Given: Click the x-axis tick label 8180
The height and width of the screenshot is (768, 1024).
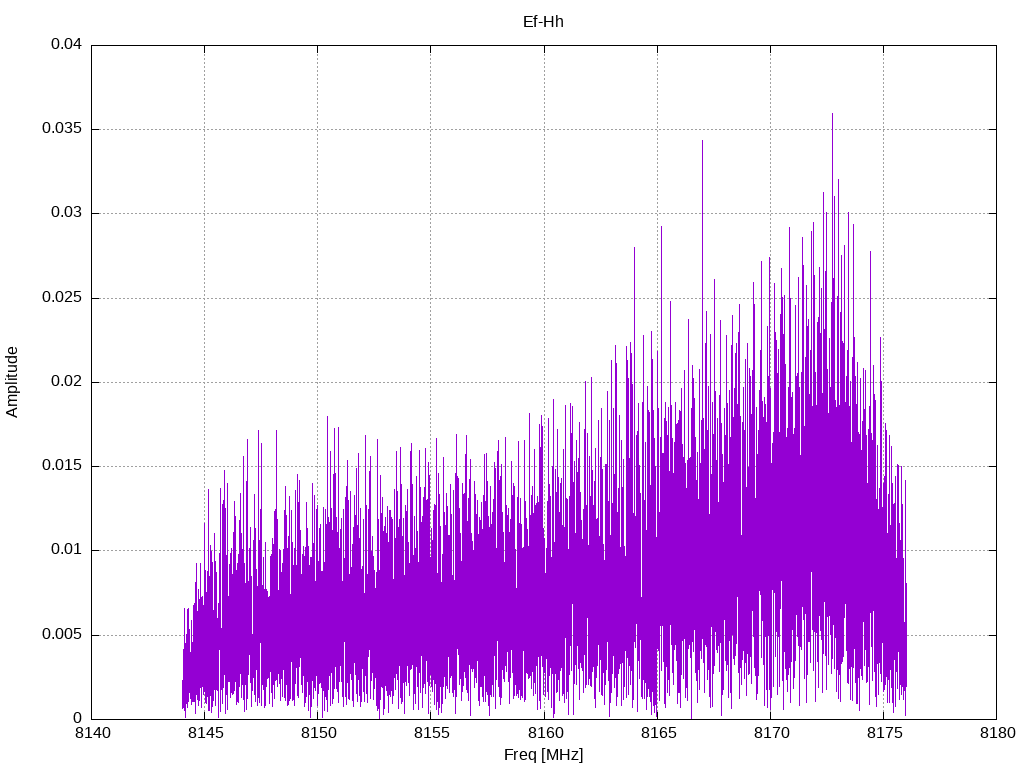Looking at the screenshot, I should click(x=998, y=733).
